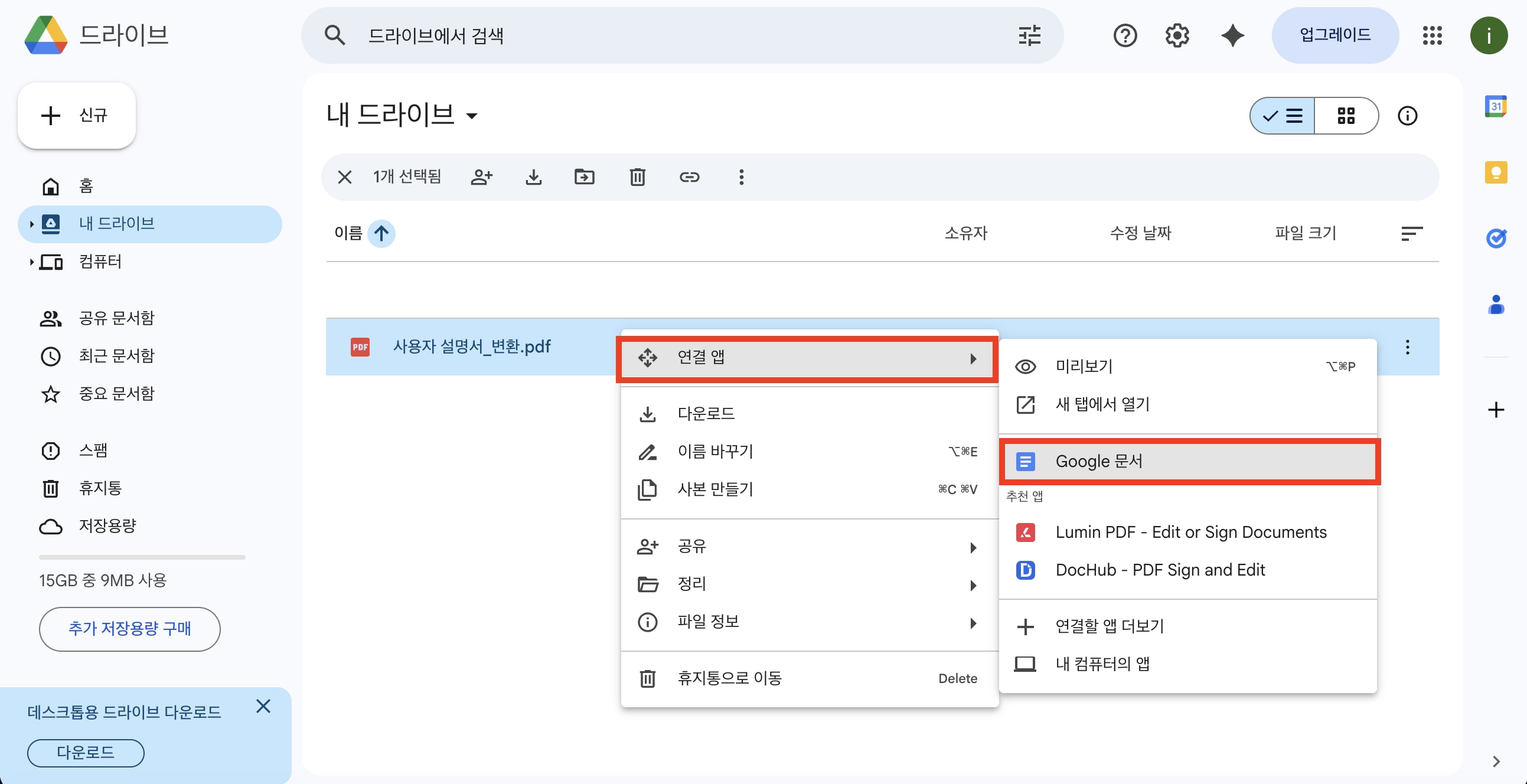
Task: Open Google Calendar side panel icon
Action: coord(1495,107)
